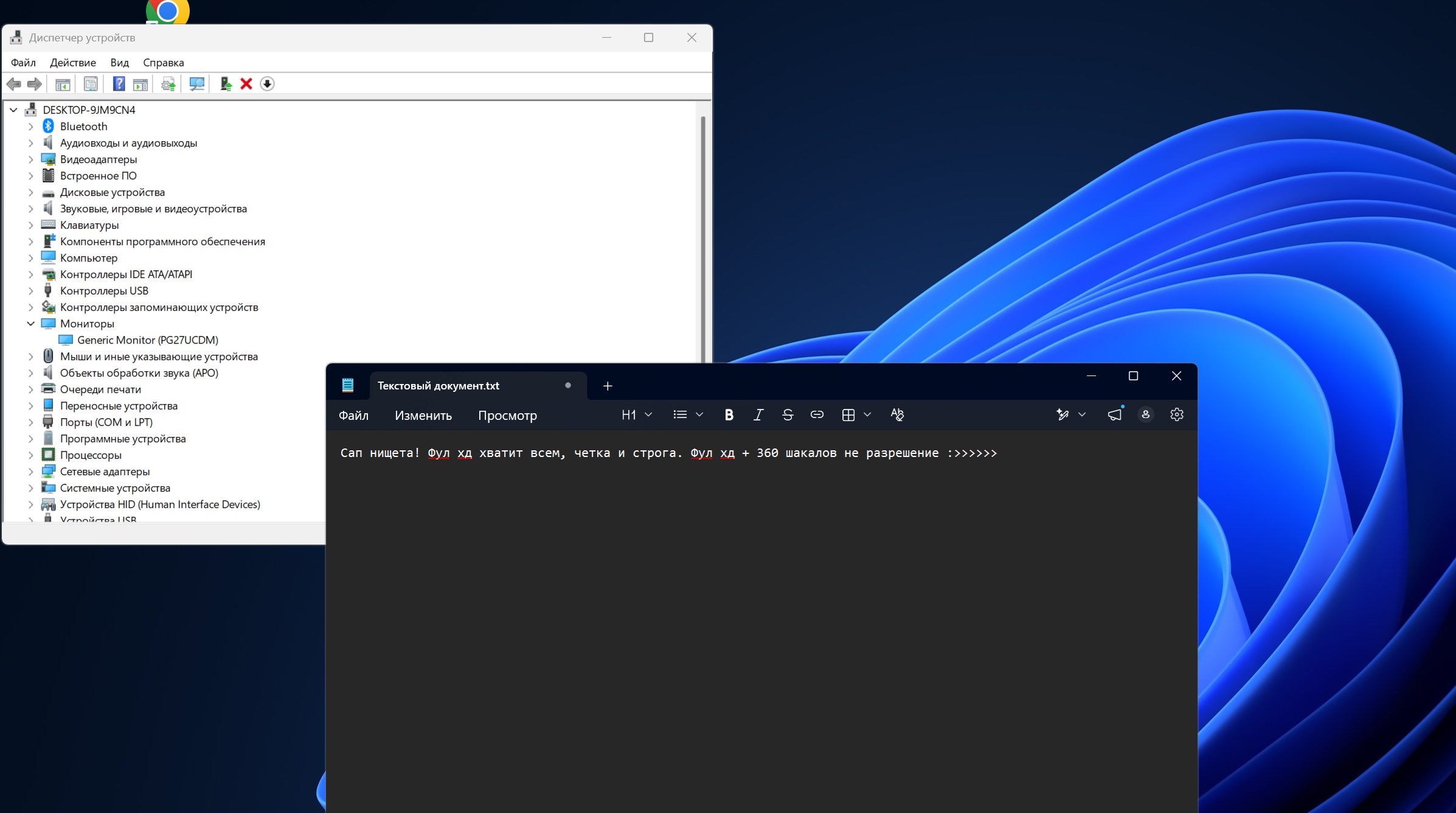Screen dimensions: 1456x813
Task: Select Generic Monitor (PG27UCDM) device
Action: 148,340
